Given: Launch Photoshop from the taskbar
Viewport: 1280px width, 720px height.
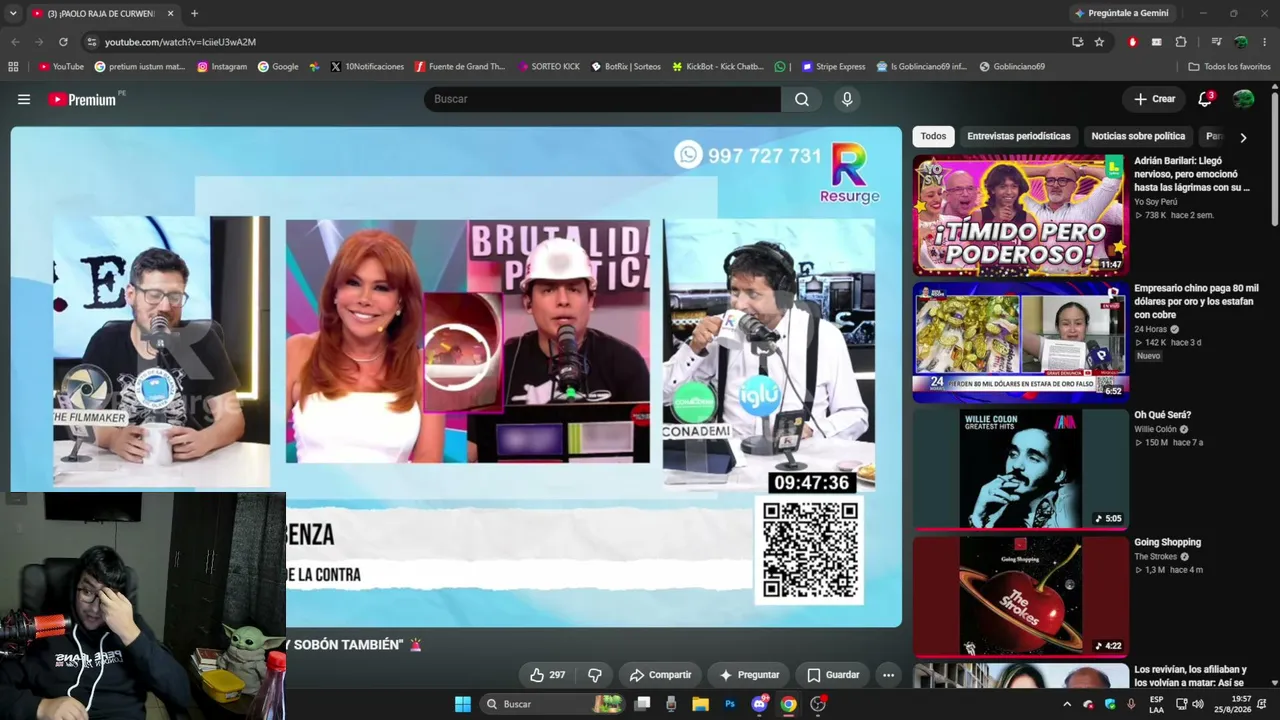Looking at the screenshot, I should [730, 704].
